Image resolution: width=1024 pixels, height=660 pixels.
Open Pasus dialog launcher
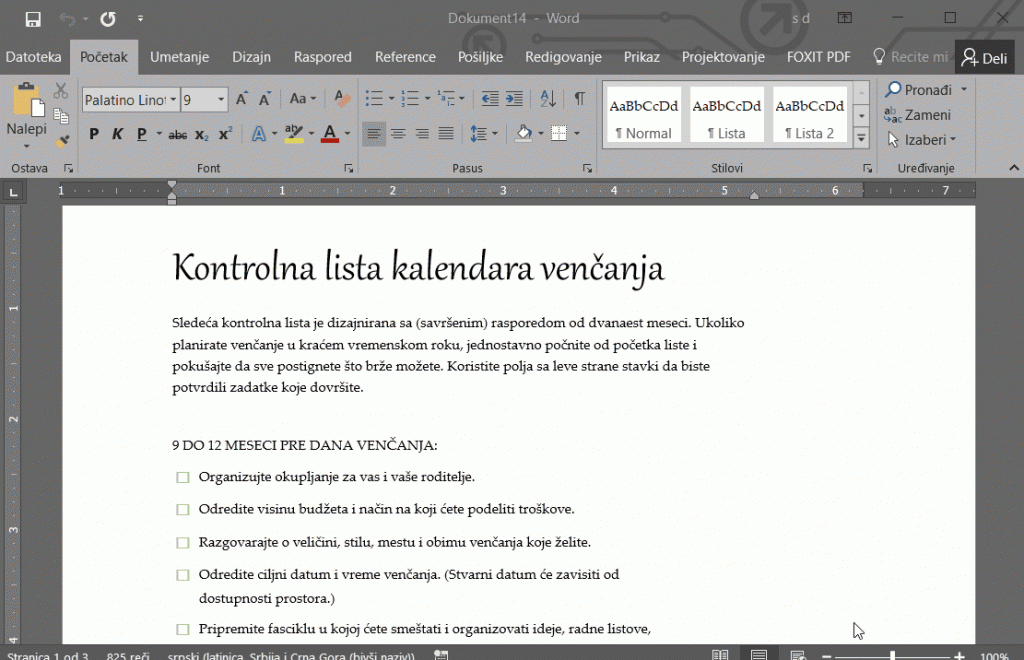pos(587,168)
